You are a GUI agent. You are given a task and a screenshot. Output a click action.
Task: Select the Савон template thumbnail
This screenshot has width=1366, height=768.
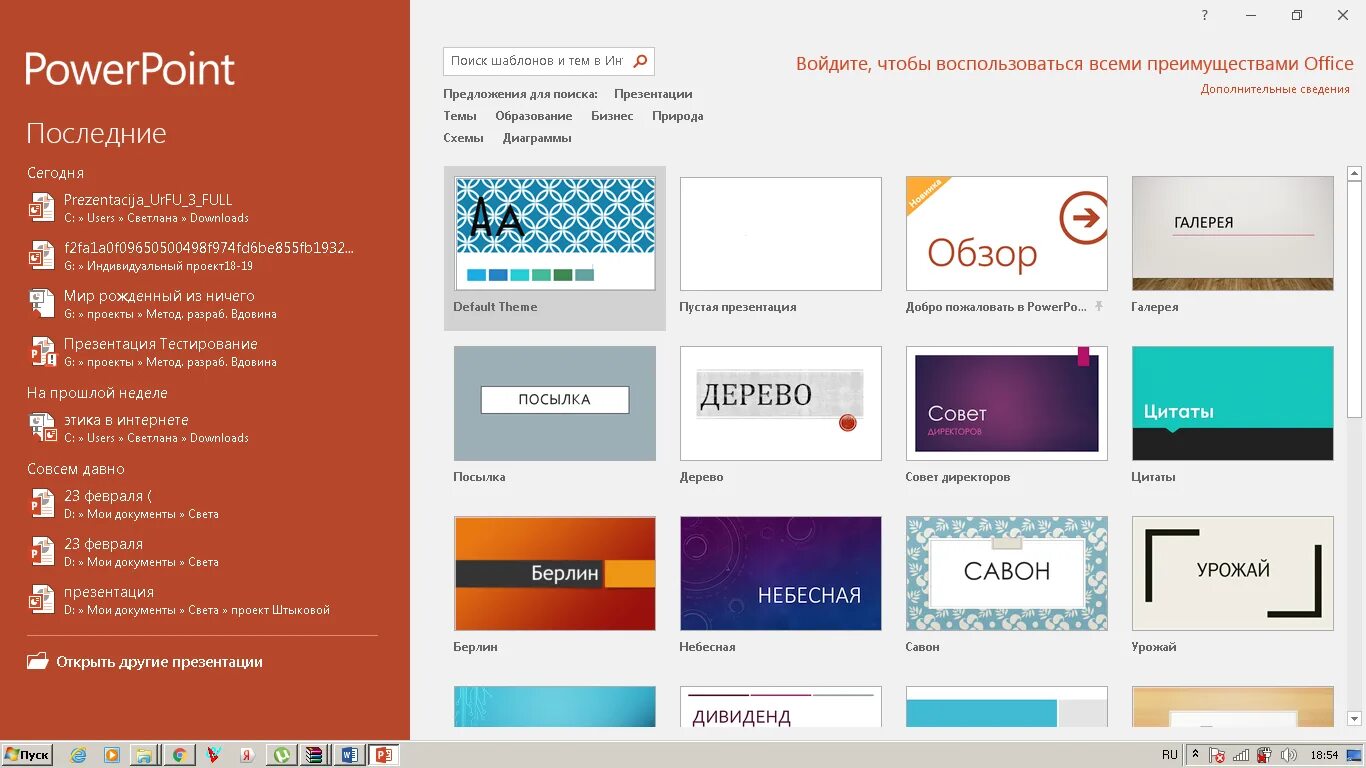tap(1007, 573)
